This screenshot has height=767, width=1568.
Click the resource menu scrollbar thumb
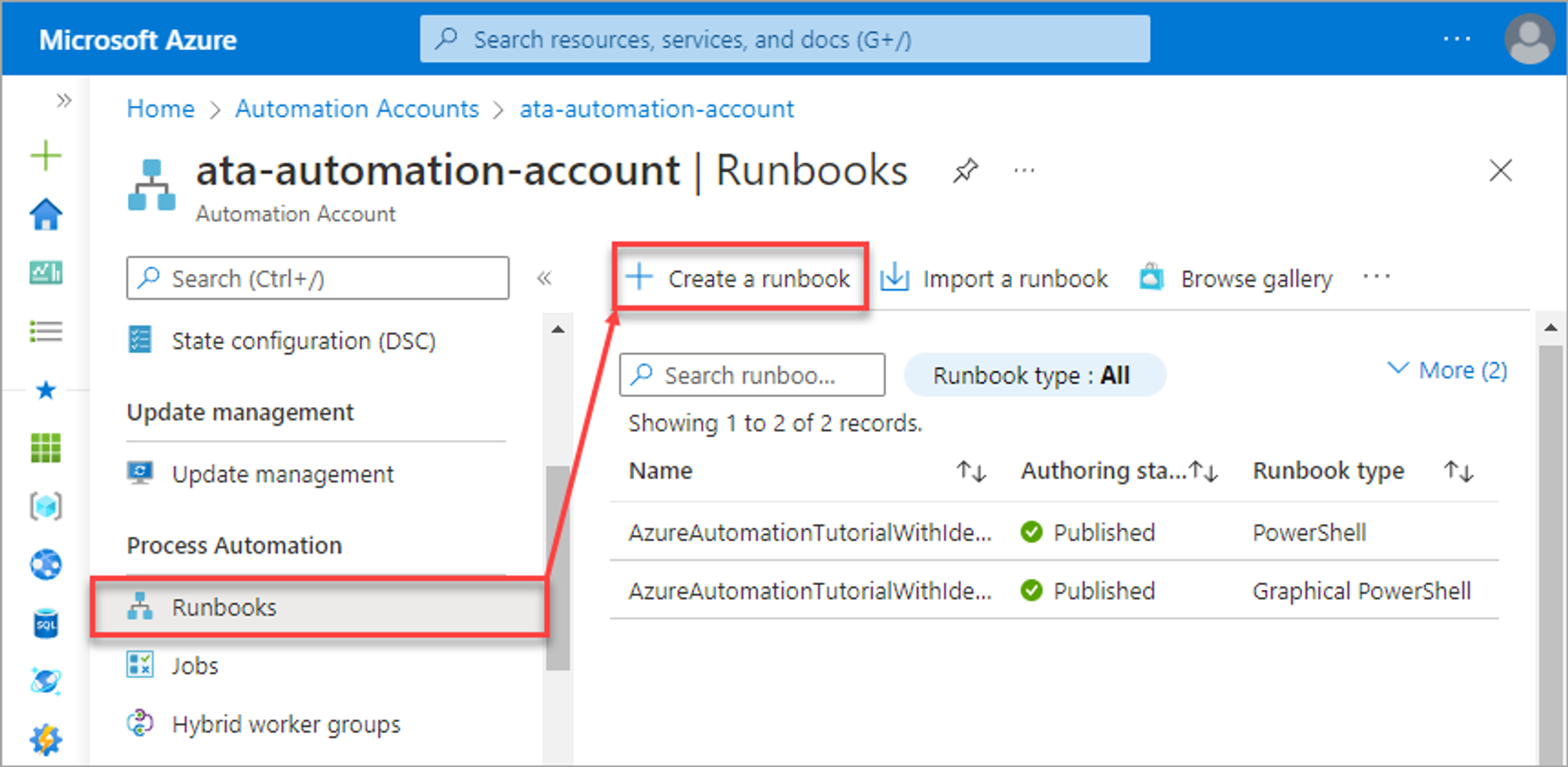coord(558,569)
